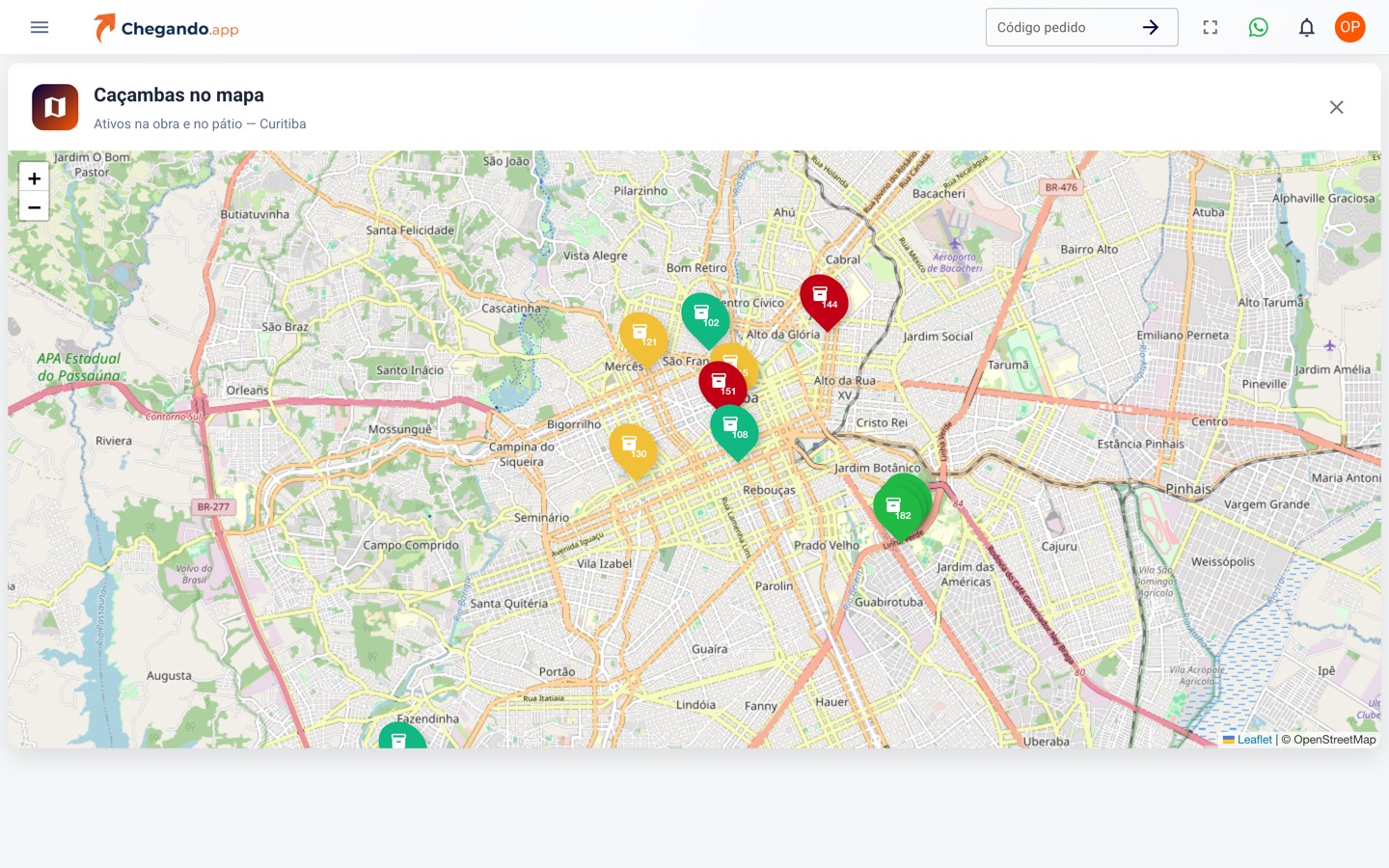Toggle fullscreen mode
The width and height of the screenshot is (1389, 868).
(x=1211, y=27)
